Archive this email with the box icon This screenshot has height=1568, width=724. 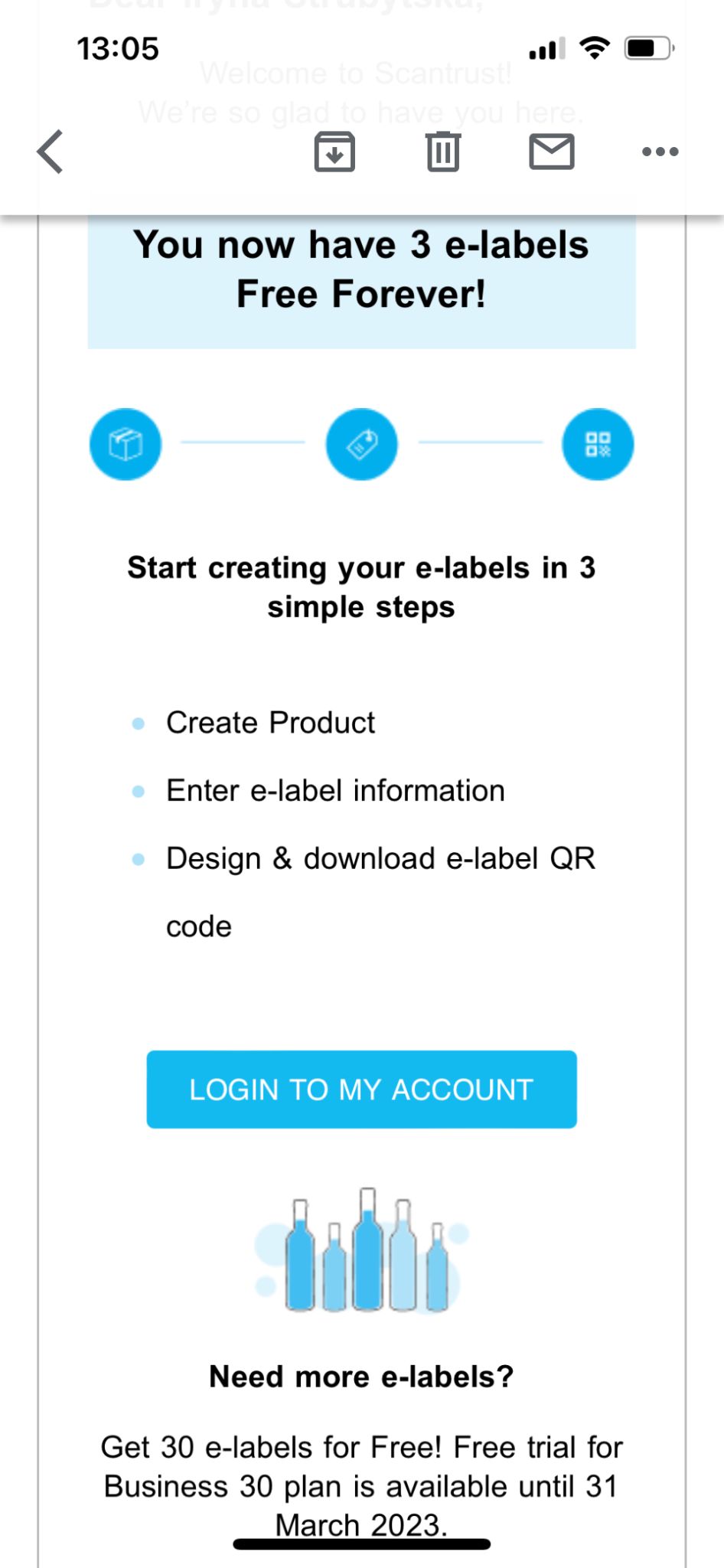[334, 152]
